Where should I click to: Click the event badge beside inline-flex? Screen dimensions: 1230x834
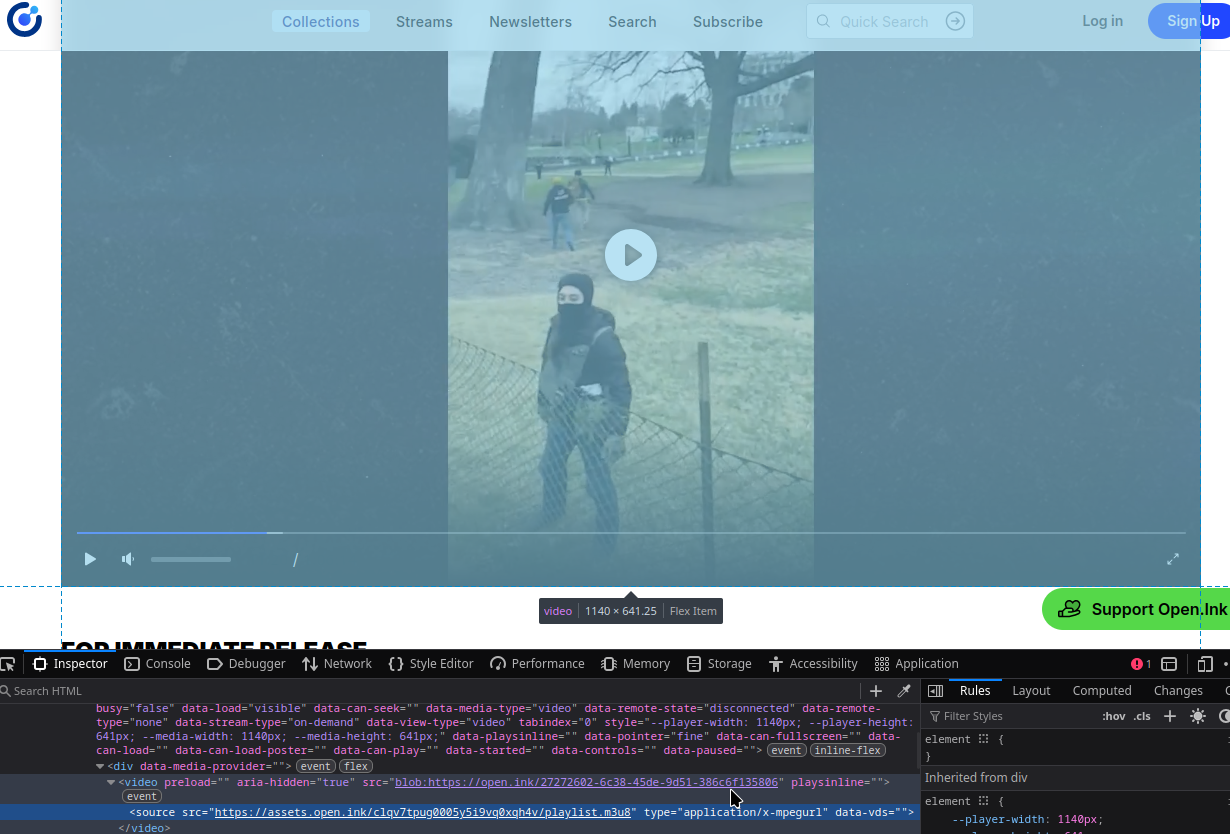pos(786,750)
